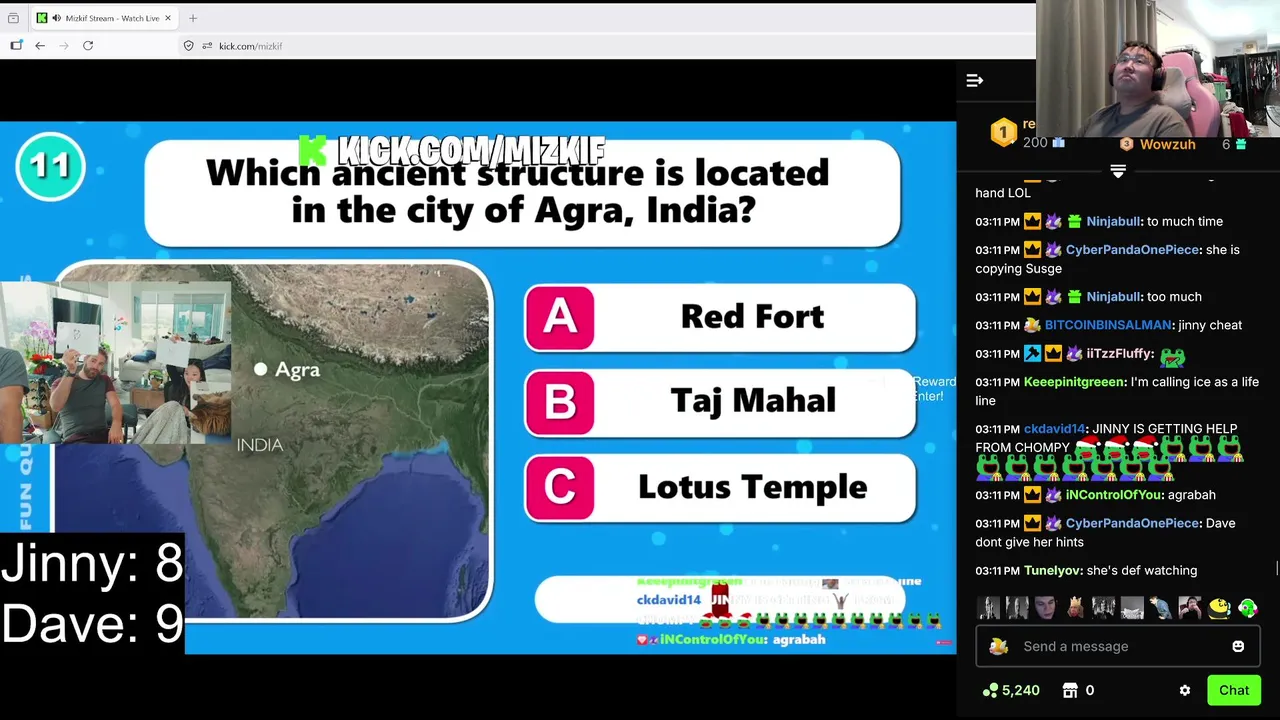The image size is (1280, 720).
Task: Open Tunelyov username in chat
Action: pyautogui.click(x=1052, y=570)
